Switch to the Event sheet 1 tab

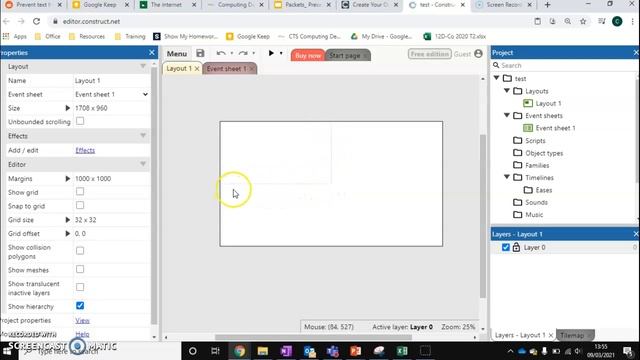pyautogui.click(x=226, y=69)
